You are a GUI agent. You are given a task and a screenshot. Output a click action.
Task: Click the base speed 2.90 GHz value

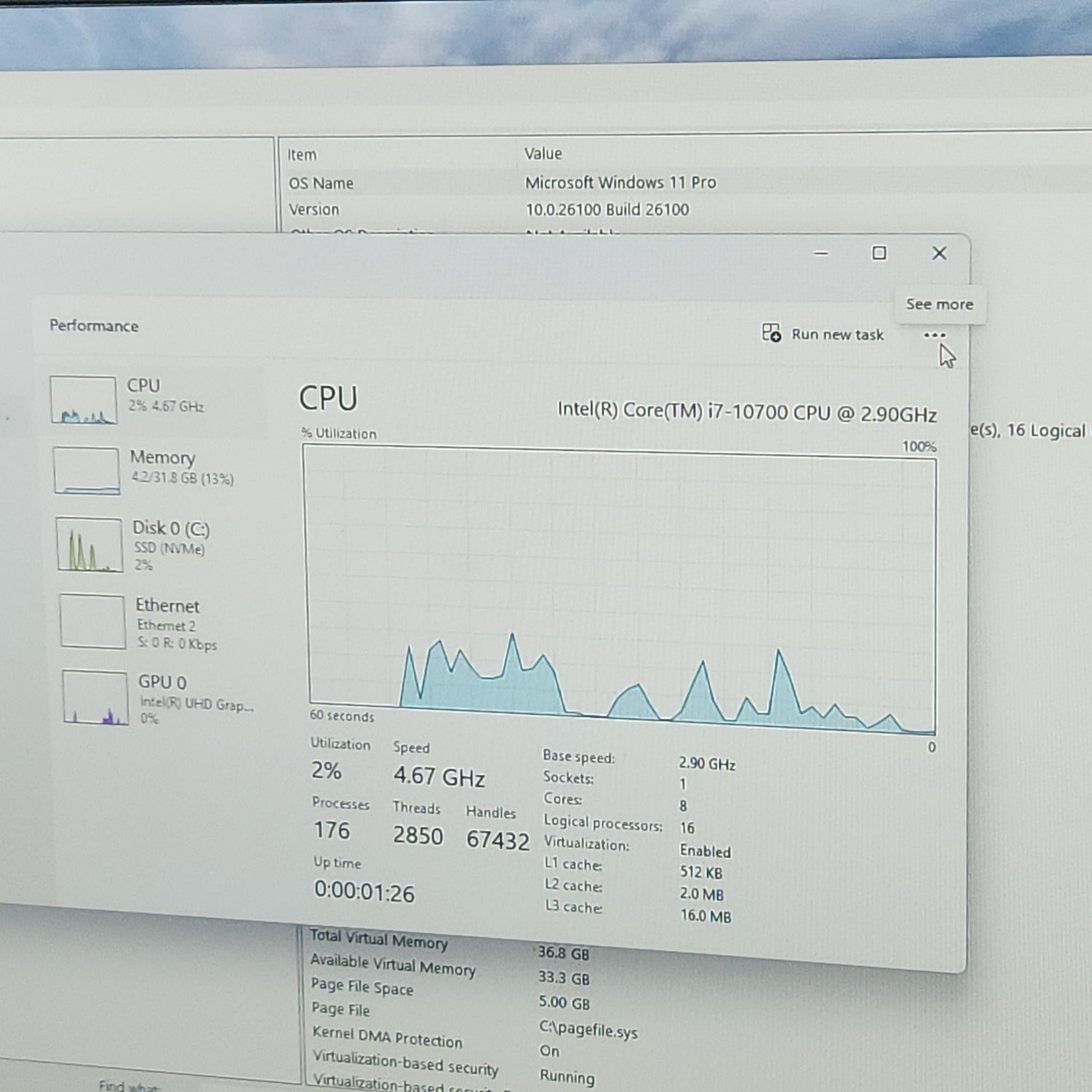pos(707,764)
